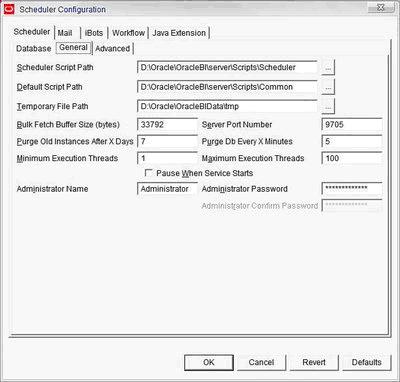
Task: Click the Temporary File Path field
Action: pos(227,107)
